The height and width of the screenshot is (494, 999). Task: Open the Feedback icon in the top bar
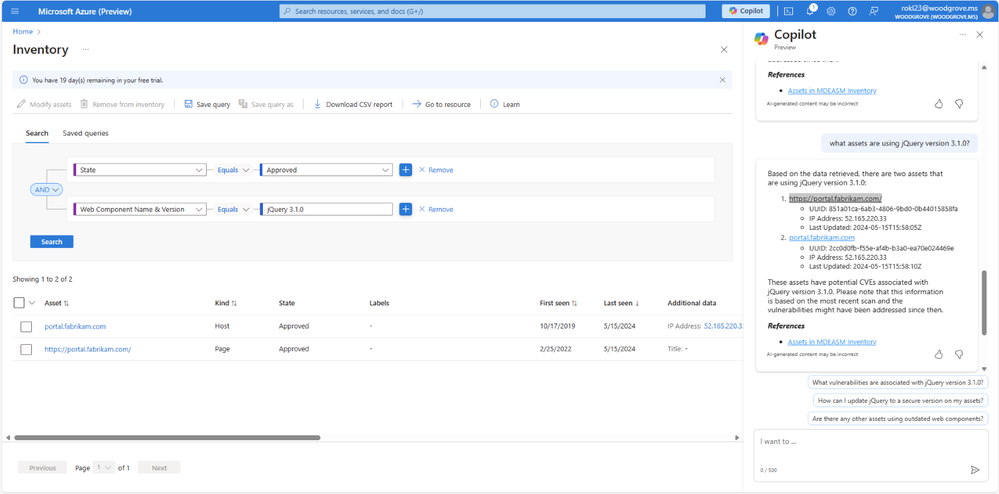(873, 11)
